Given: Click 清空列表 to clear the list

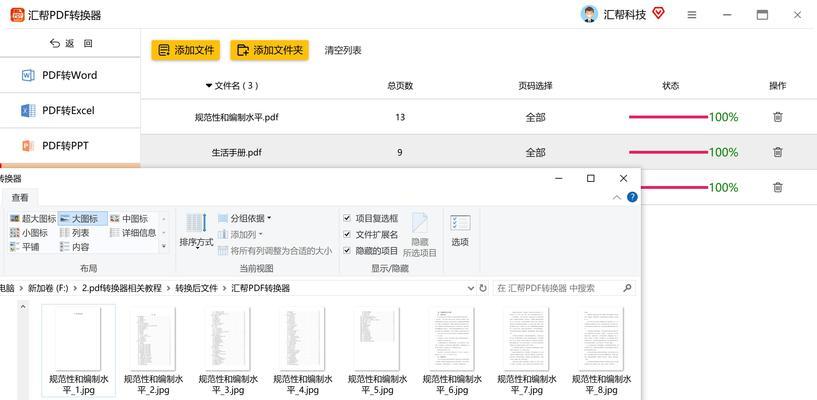Looking at the screenshot, I should click(x=343, y=51).
